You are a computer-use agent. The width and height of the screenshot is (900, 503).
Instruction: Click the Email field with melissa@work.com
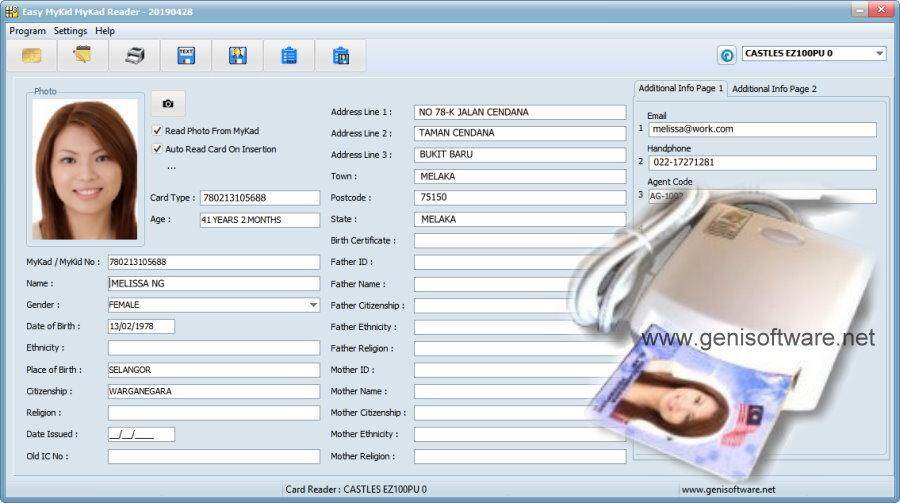pos(761,130)
